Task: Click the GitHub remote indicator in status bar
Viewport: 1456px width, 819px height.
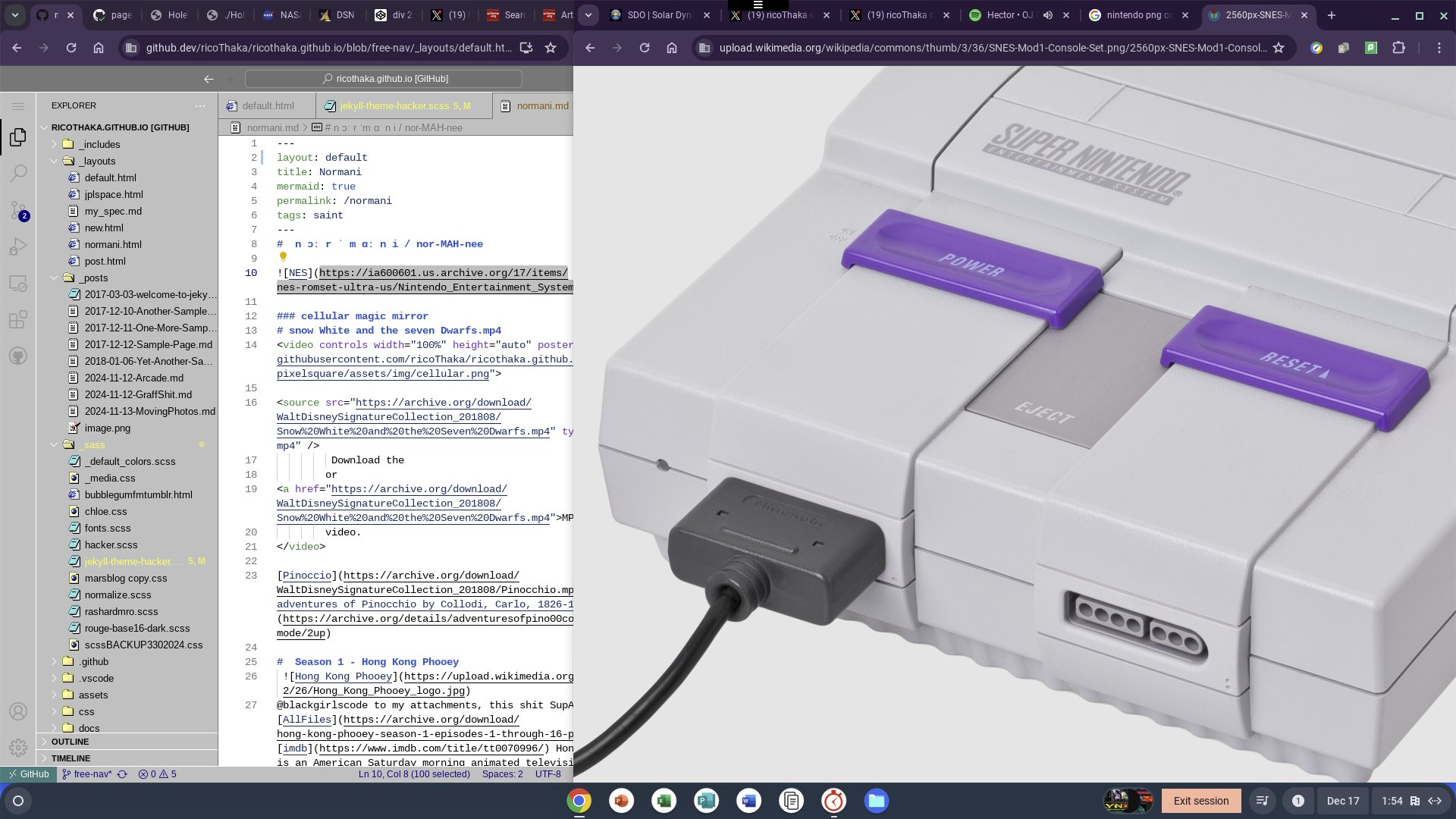Action: pos(30,774)
